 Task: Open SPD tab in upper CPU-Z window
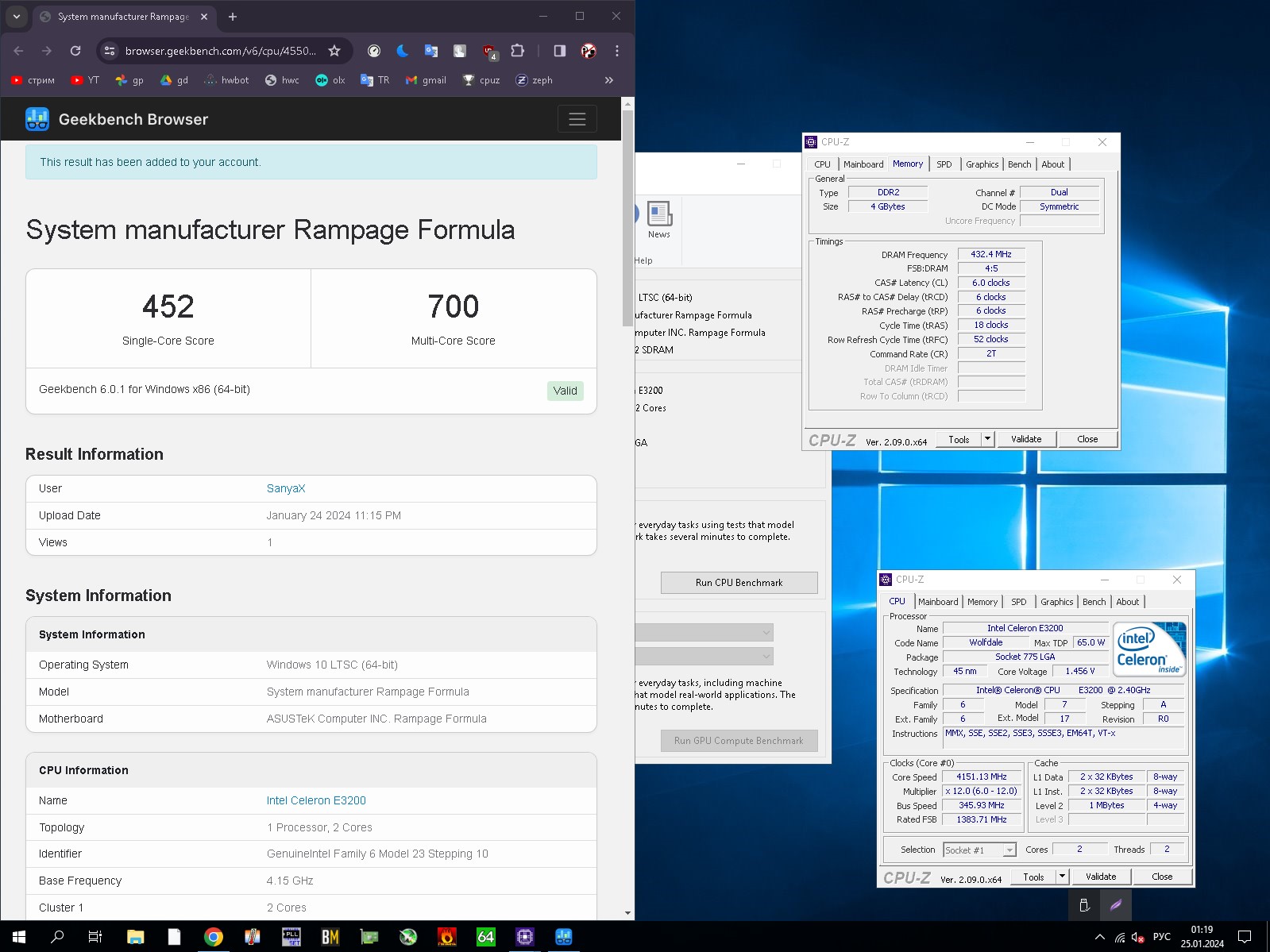tap(944, 164)
